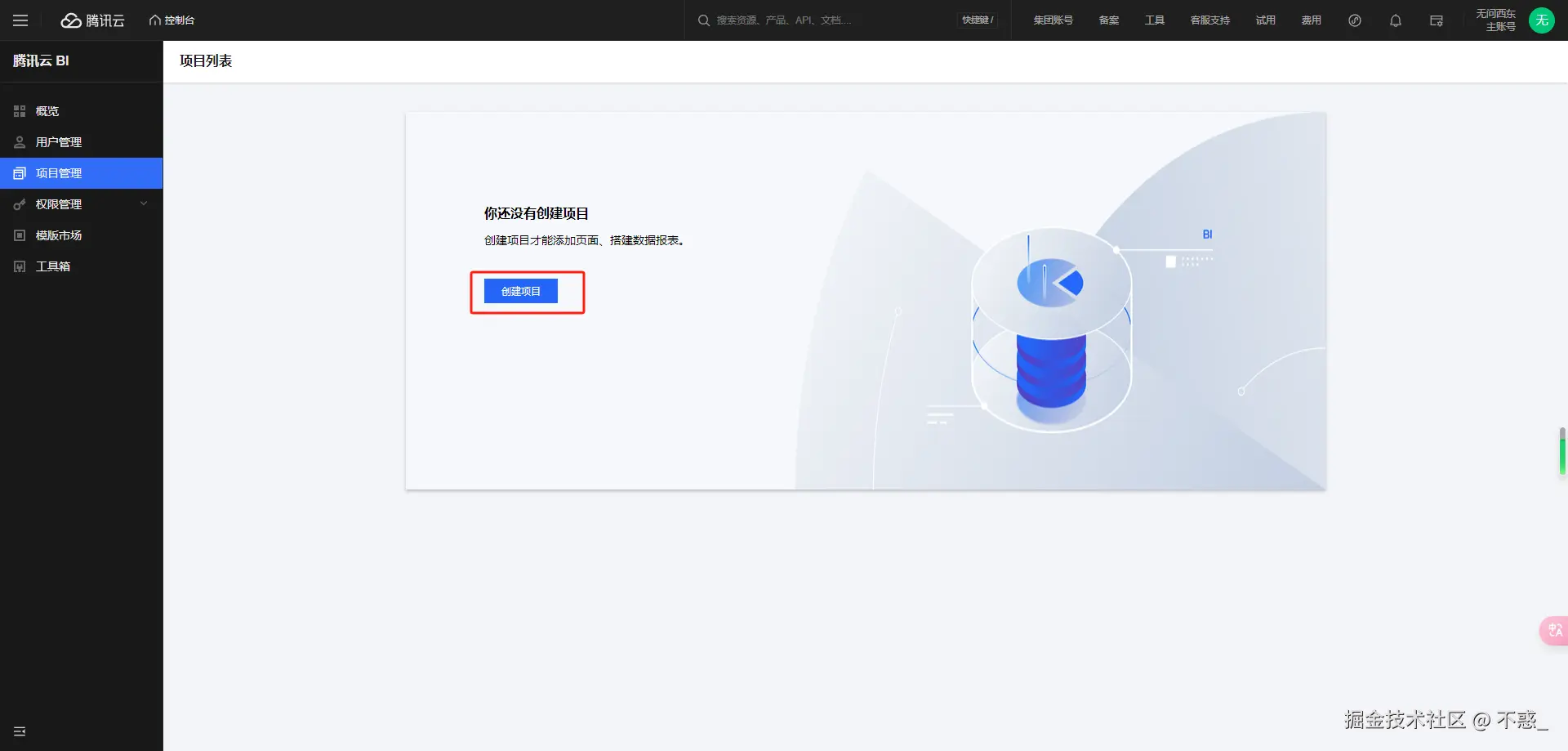Viewport: 1568px width, 751px height.
Task: Select 项目管理 in sidebar
Action: tap(81, 173)
